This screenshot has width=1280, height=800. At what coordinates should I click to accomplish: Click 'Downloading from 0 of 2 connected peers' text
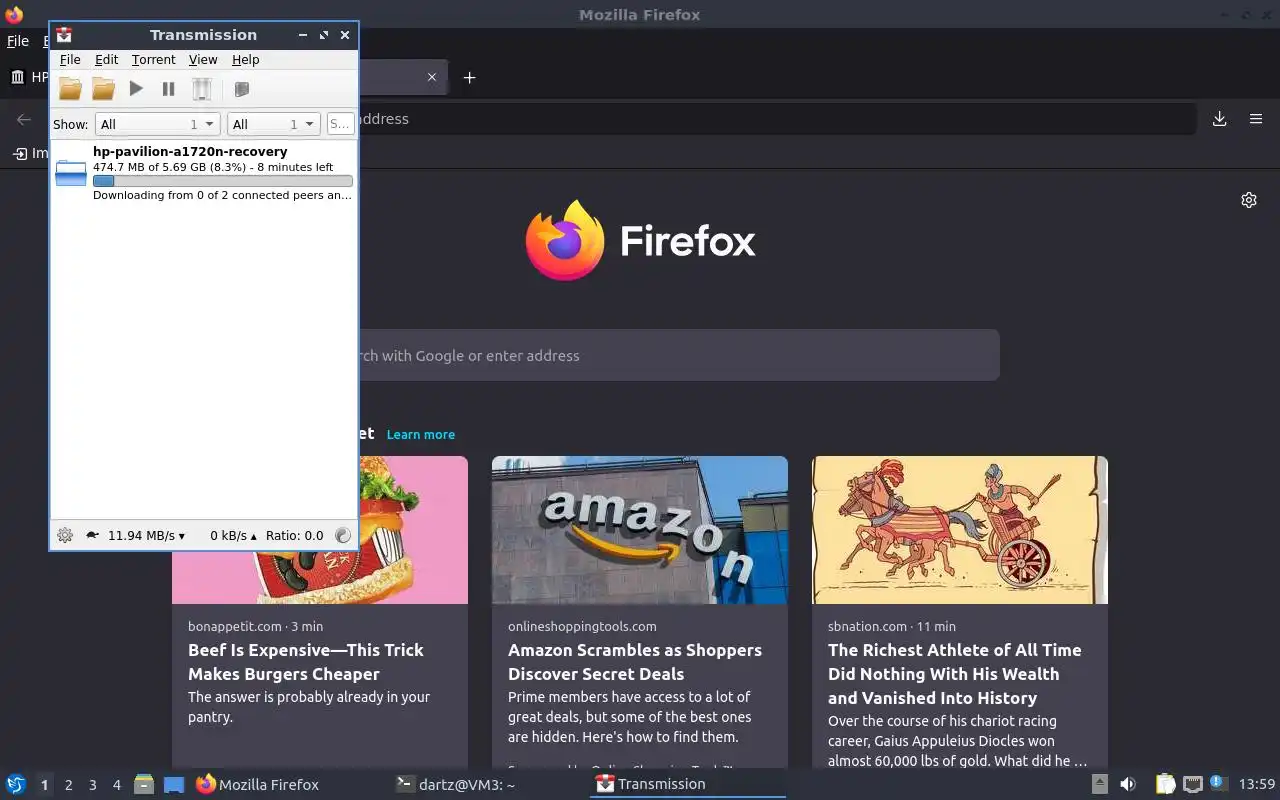click(222, 196)
